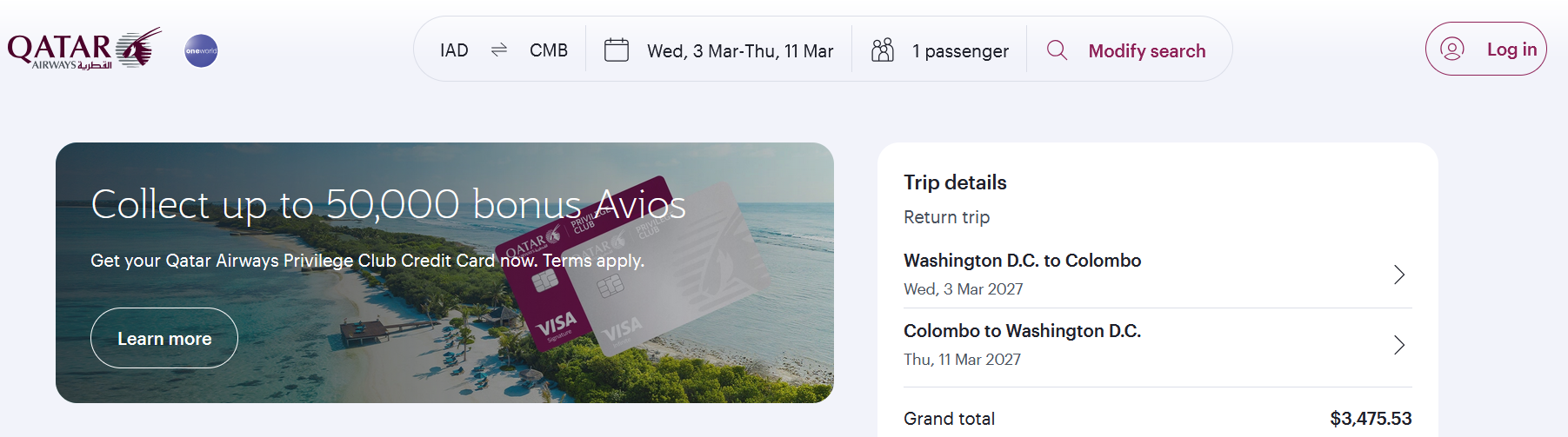Screen dimensions: 1568x437
Task: Click Learn more on Avios banner
Action: point(164,338)
